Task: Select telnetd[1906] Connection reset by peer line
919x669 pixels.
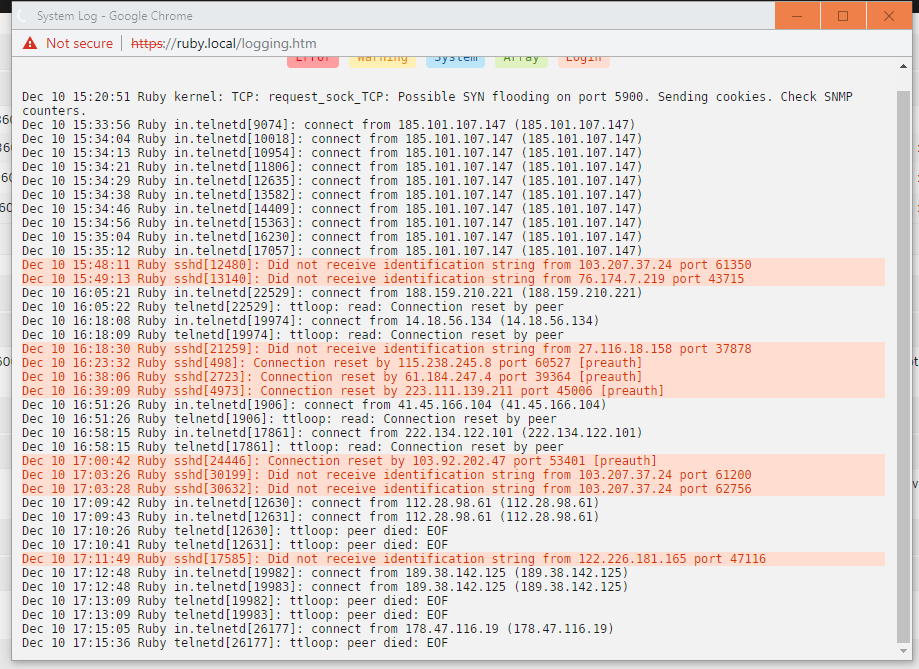Action: [x=290, y=419]
